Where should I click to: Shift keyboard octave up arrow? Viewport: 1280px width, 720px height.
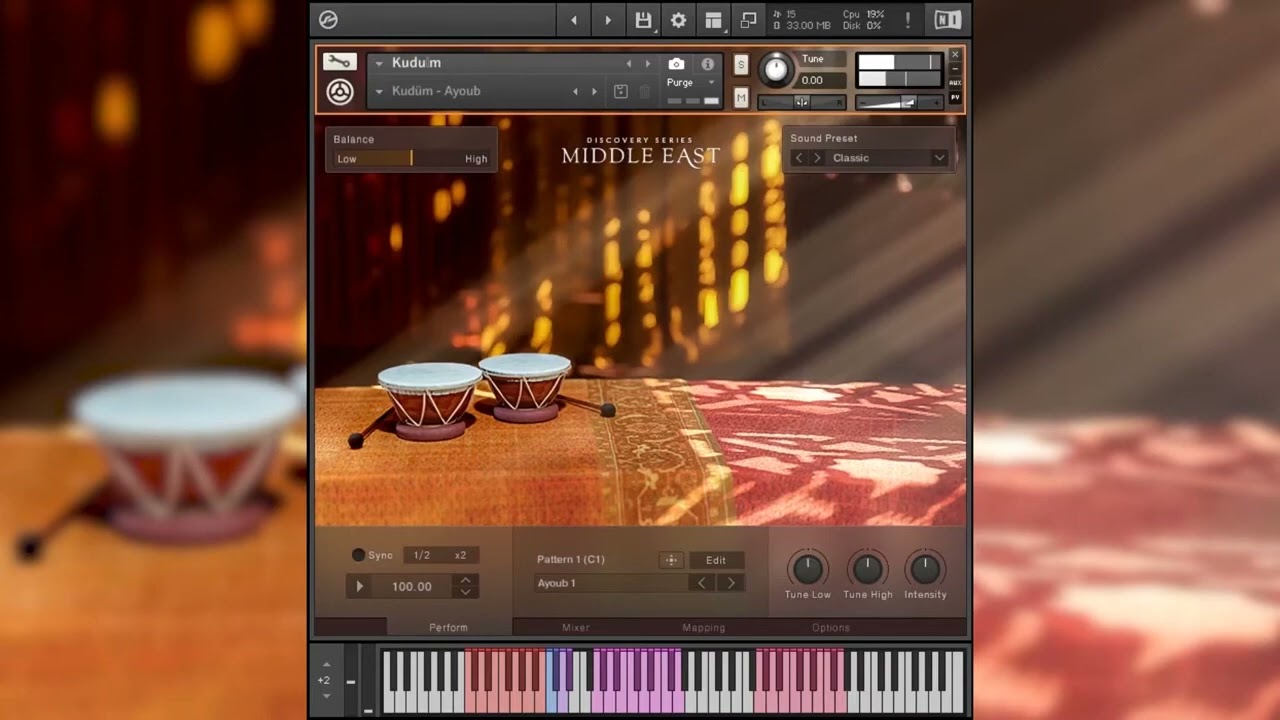point(326,665)
